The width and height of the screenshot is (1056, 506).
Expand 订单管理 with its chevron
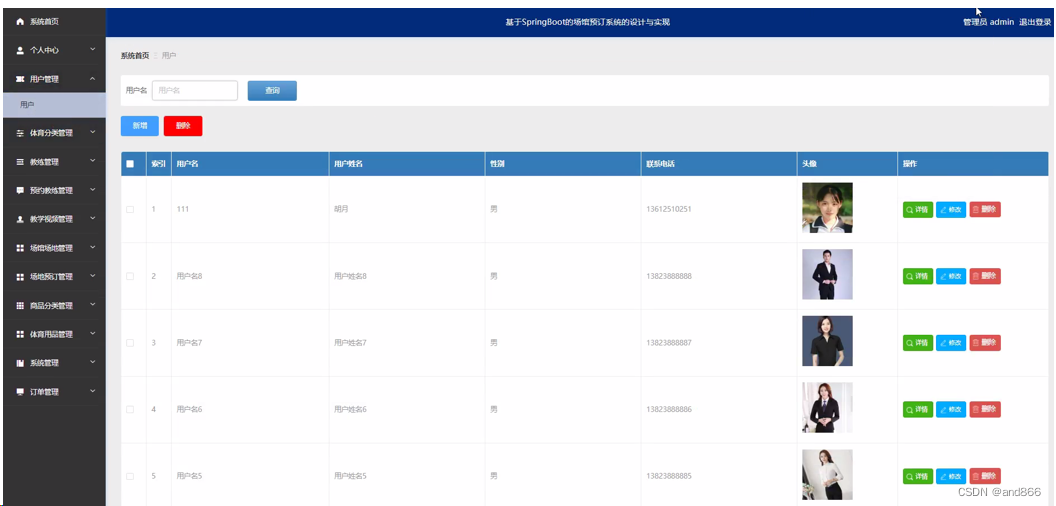pyautogui.click(x=93, y=391)
